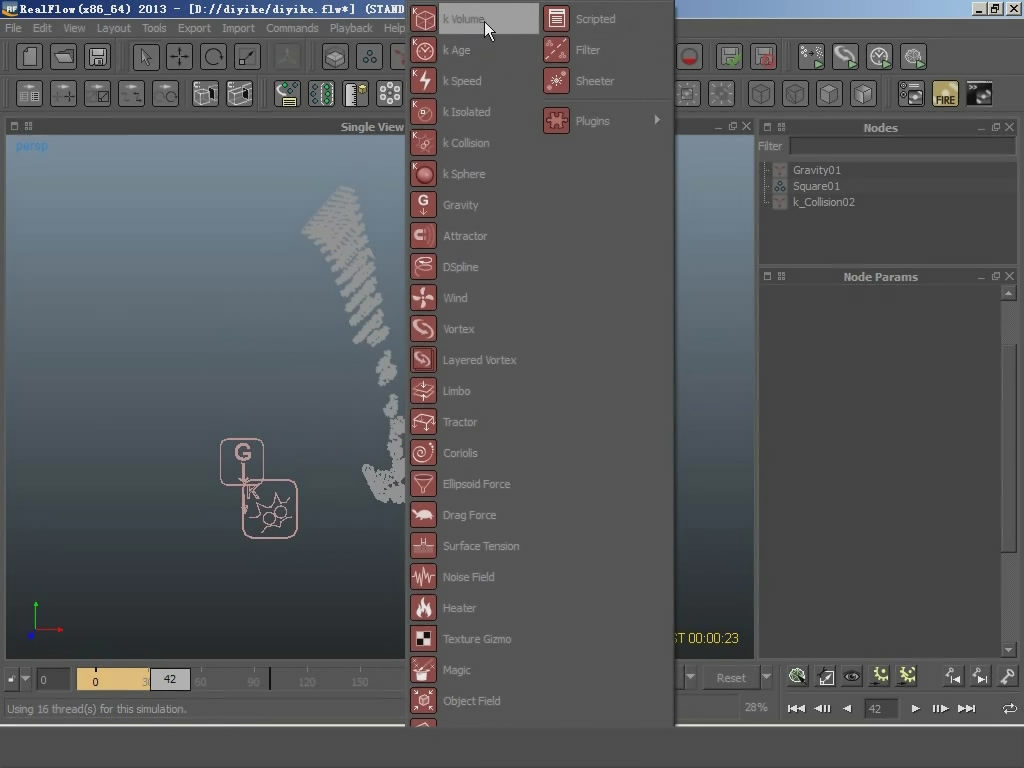Play the animation forward

click(915, 709)
